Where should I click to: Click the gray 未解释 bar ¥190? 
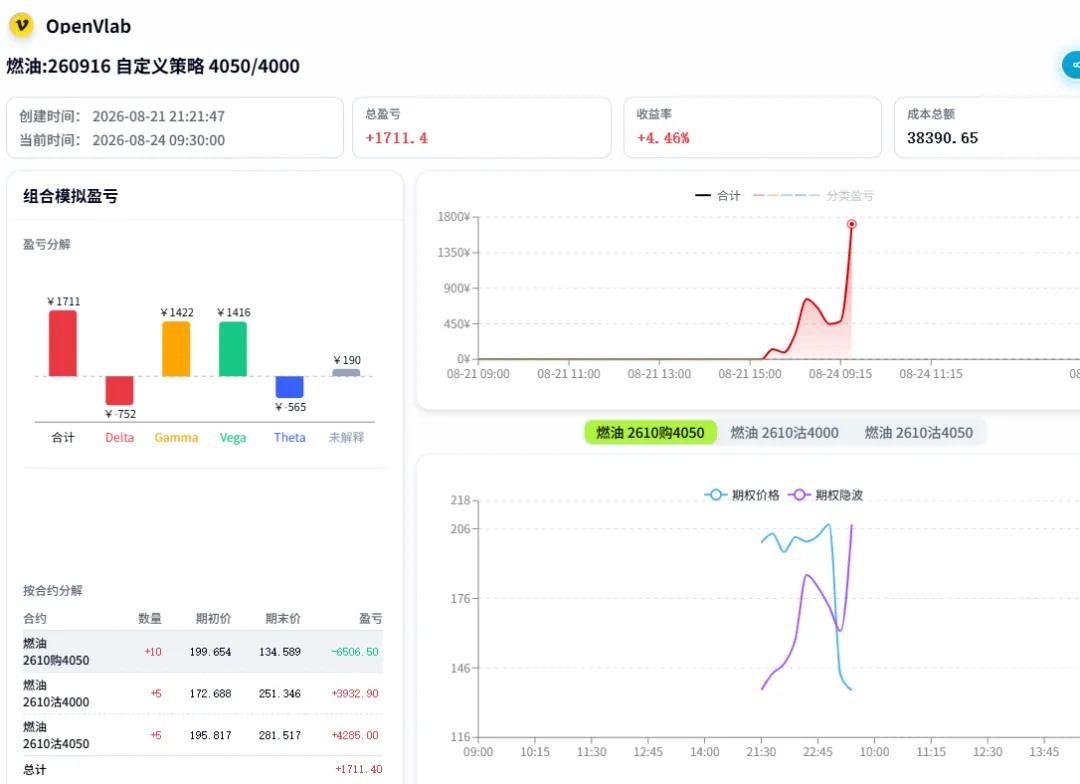coord(346,373)
